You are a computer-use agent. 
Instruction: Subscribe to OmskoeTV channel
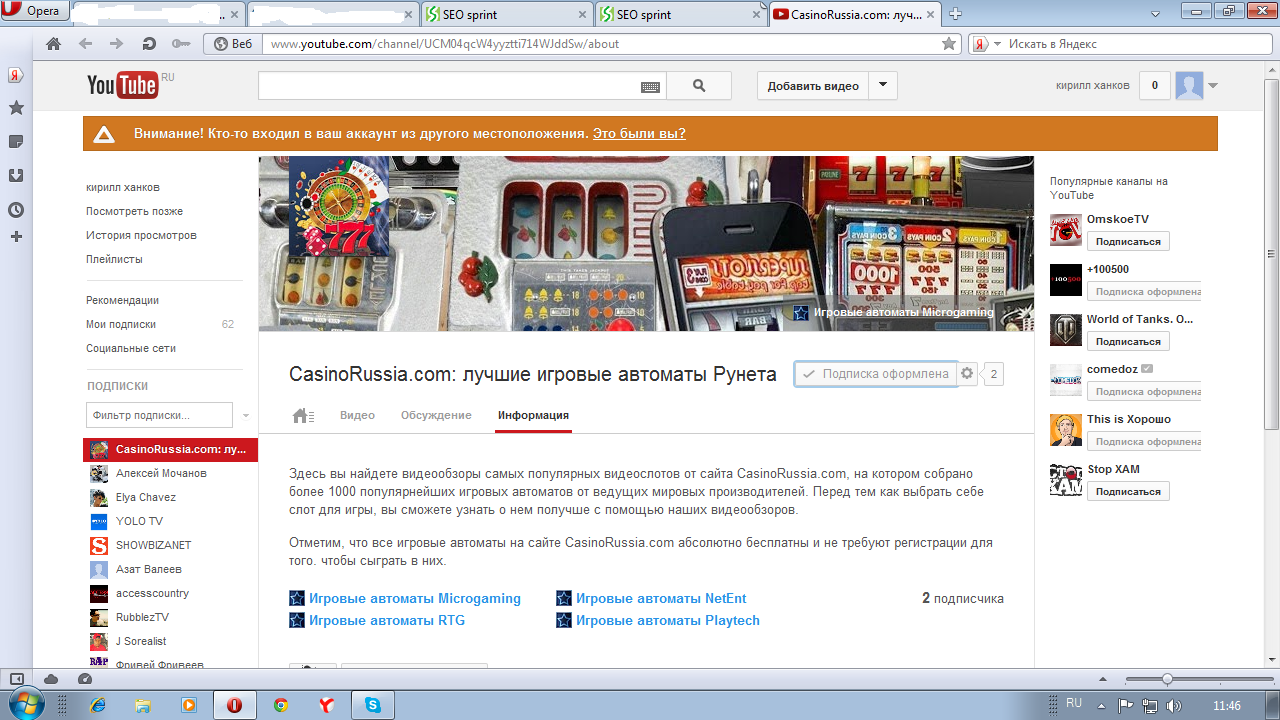click(x=1128, y=242)
